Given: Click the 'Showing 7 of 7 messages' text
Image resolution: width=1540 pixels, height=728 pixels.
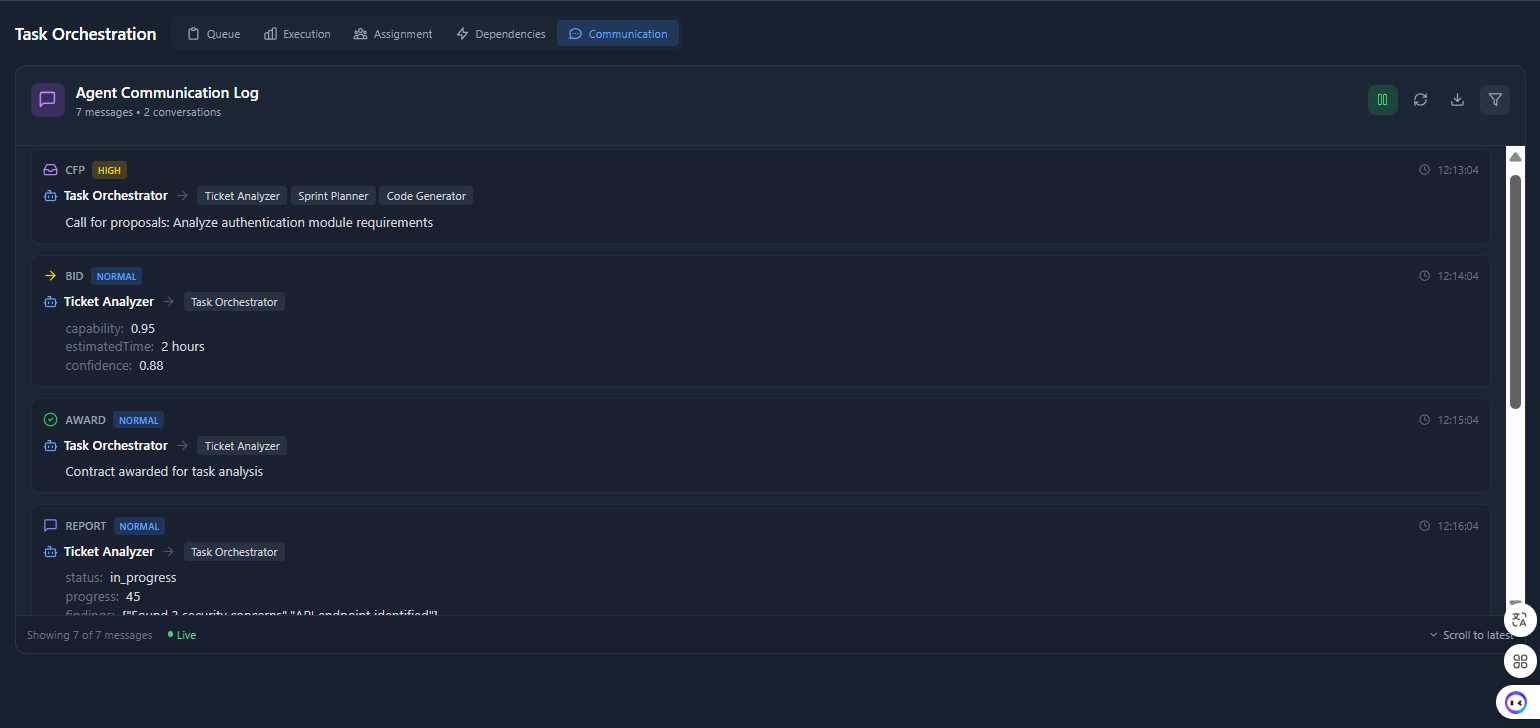Looking at the screenshot, I should pyautogui.click(x=90, y=635).
